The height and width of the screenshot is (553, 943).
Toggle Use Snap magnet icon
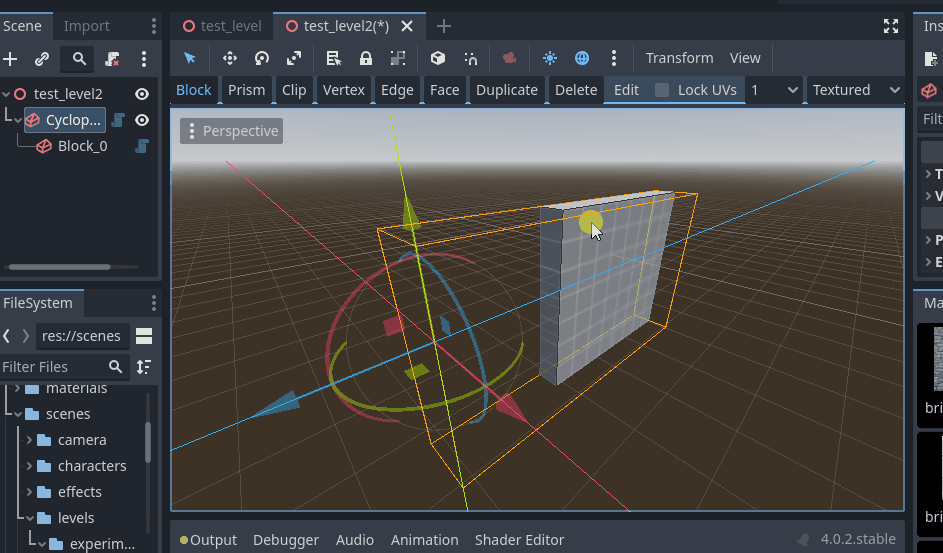tap(470, 58)
